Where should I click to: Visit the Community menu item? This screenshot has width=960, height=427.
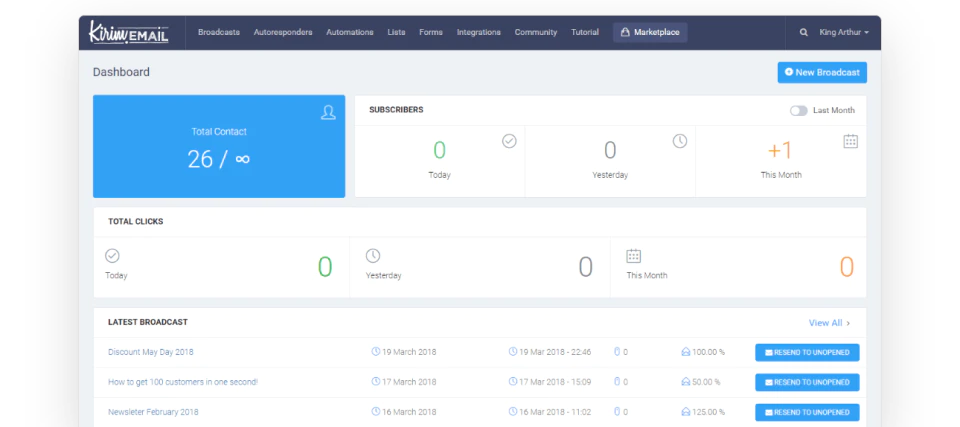[x=536, y=32]
